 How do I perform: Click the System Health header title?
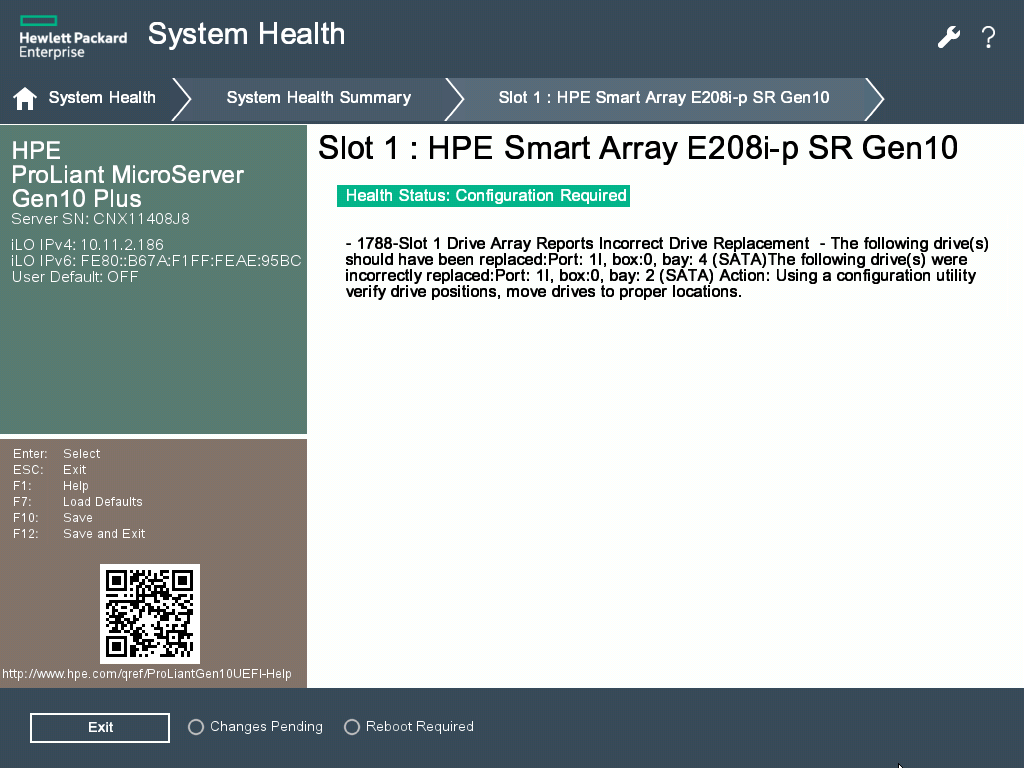[246, 34]
